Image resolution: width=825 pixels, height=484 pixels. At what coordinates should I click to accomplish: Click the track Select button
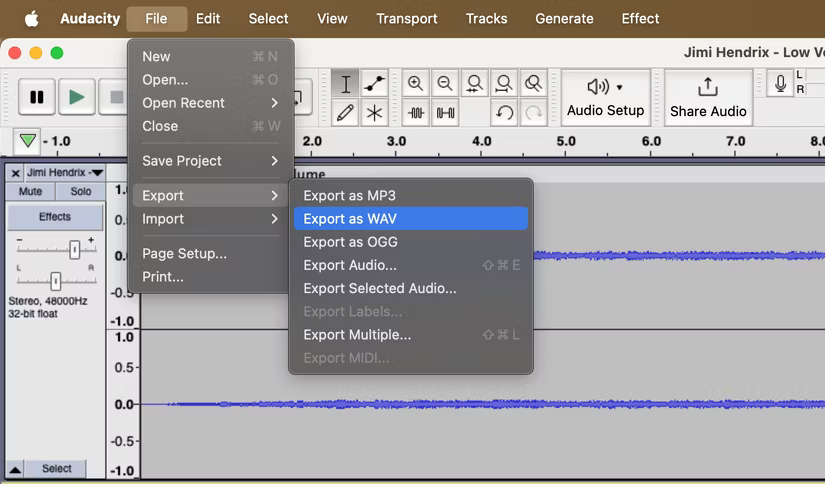pos(56,468)
